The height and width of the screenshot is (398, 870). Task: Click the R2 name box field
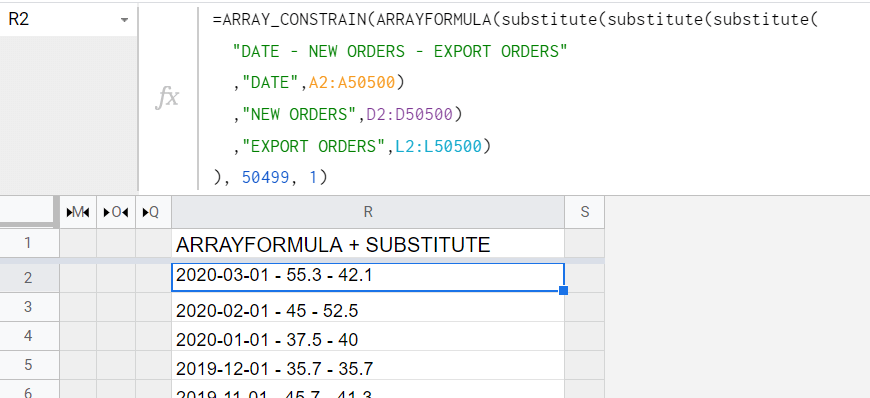tap(68, 20)
